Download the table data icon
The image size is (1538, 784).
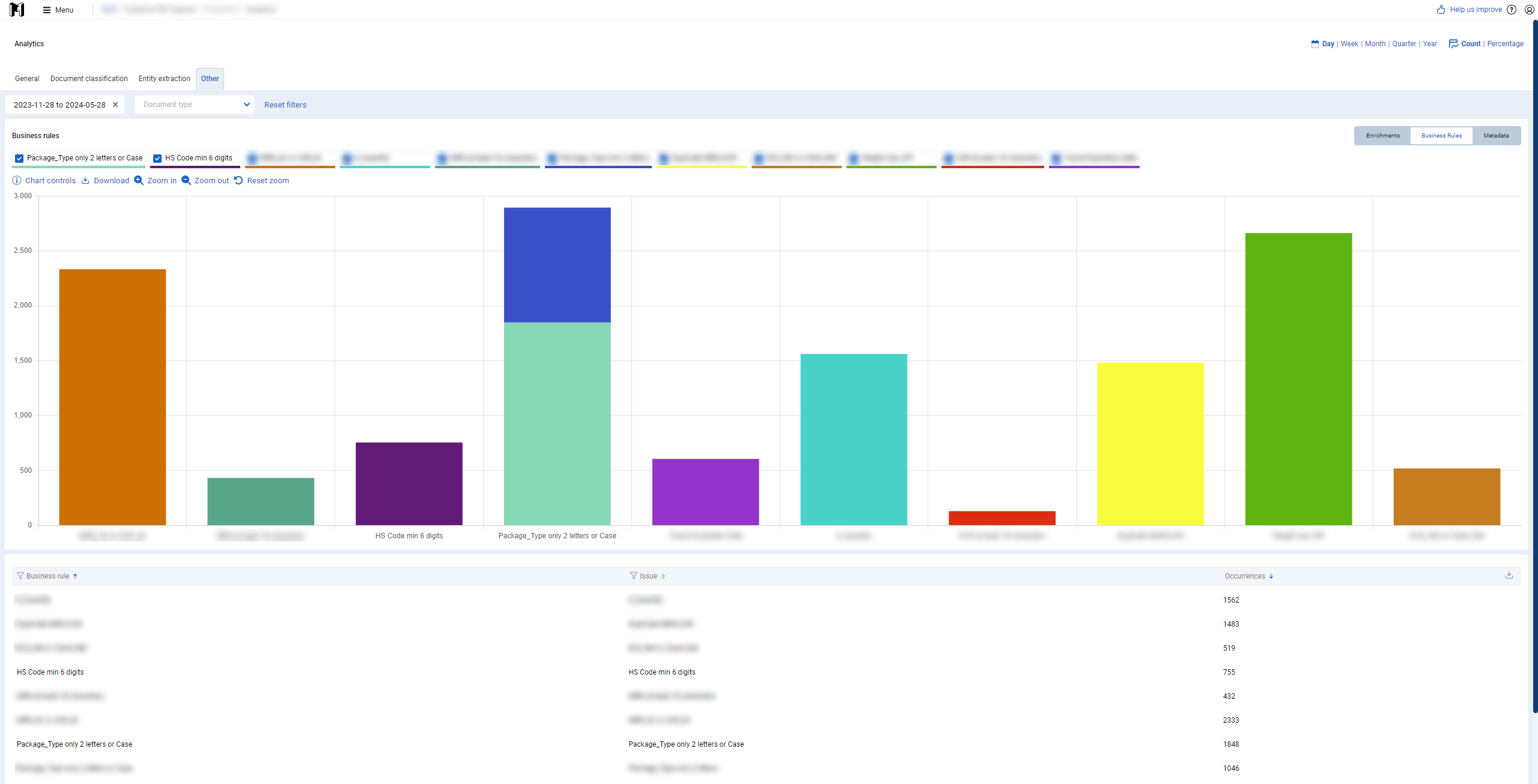pos(1509,575)
